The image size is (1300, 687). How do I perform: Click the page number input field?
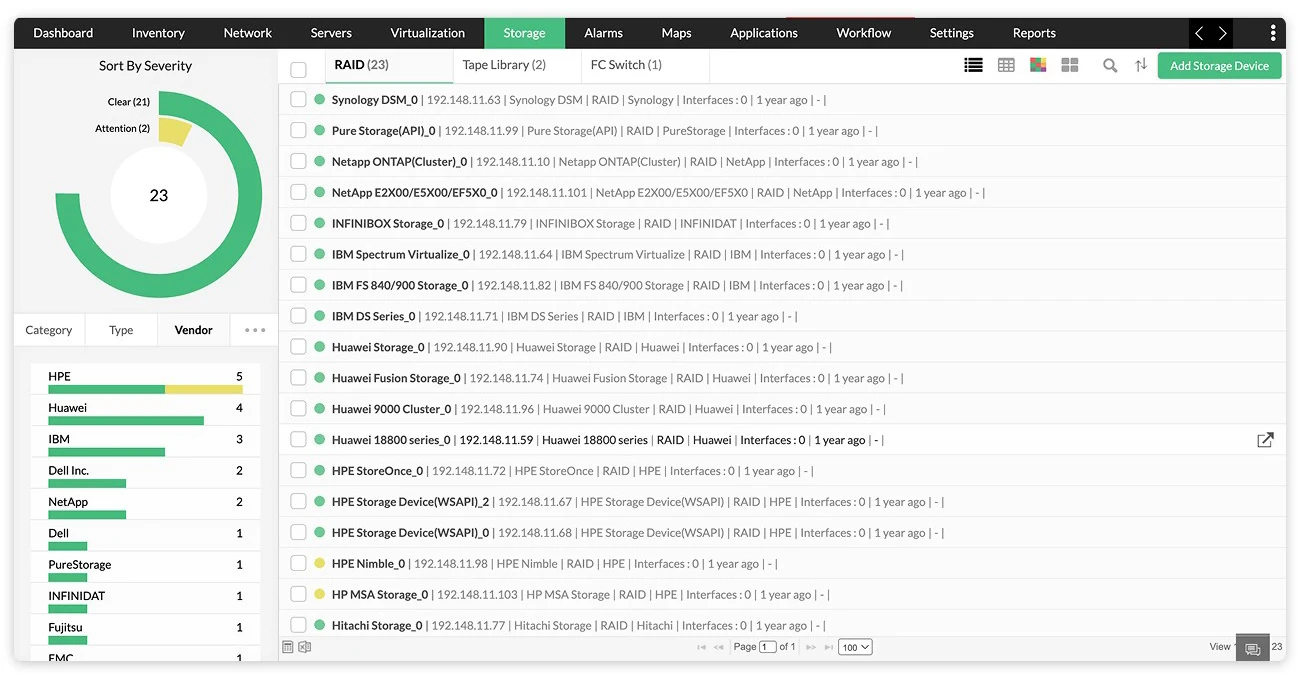point(767,647)
